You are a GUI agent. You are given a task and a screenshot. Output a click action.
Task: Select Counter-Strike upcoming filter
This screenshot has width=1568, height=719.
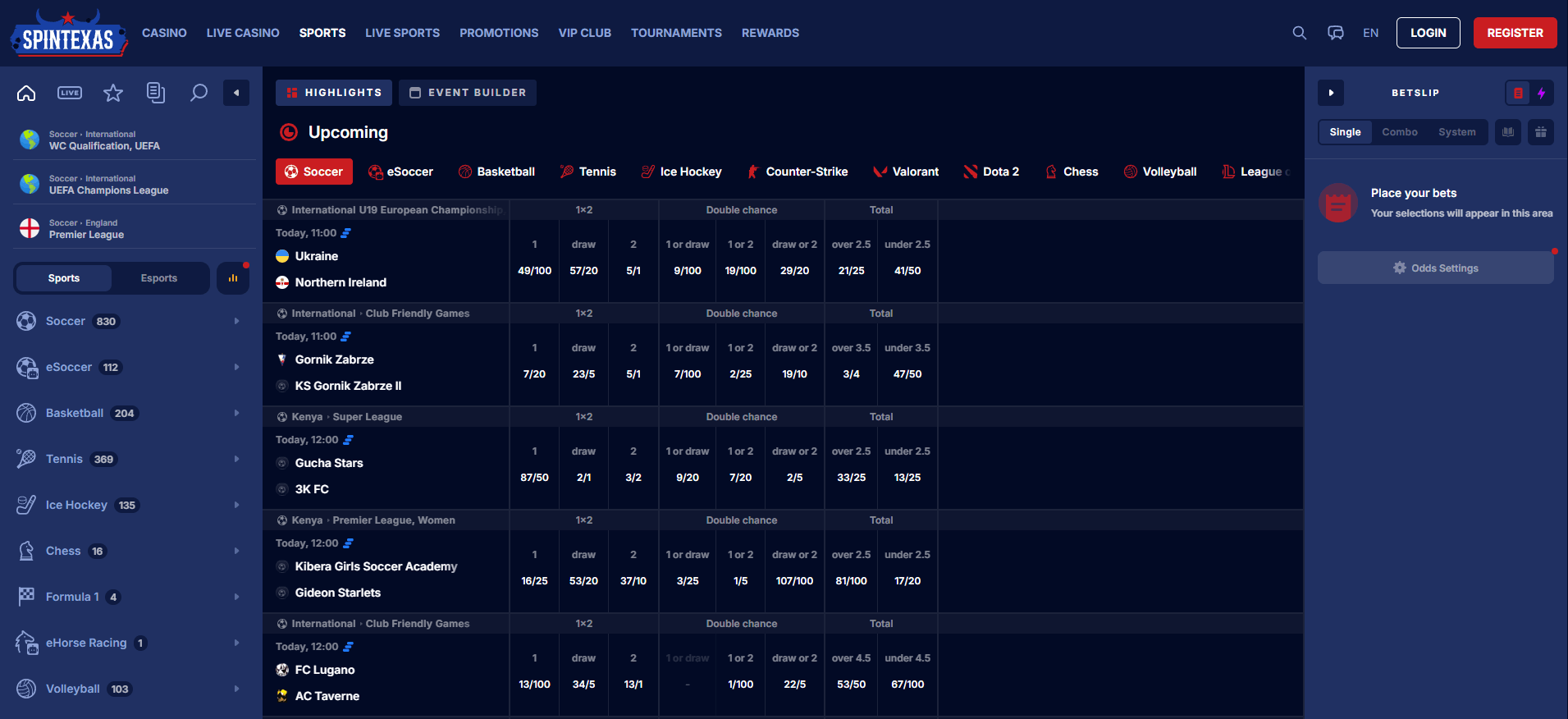[x=798, y=172]
